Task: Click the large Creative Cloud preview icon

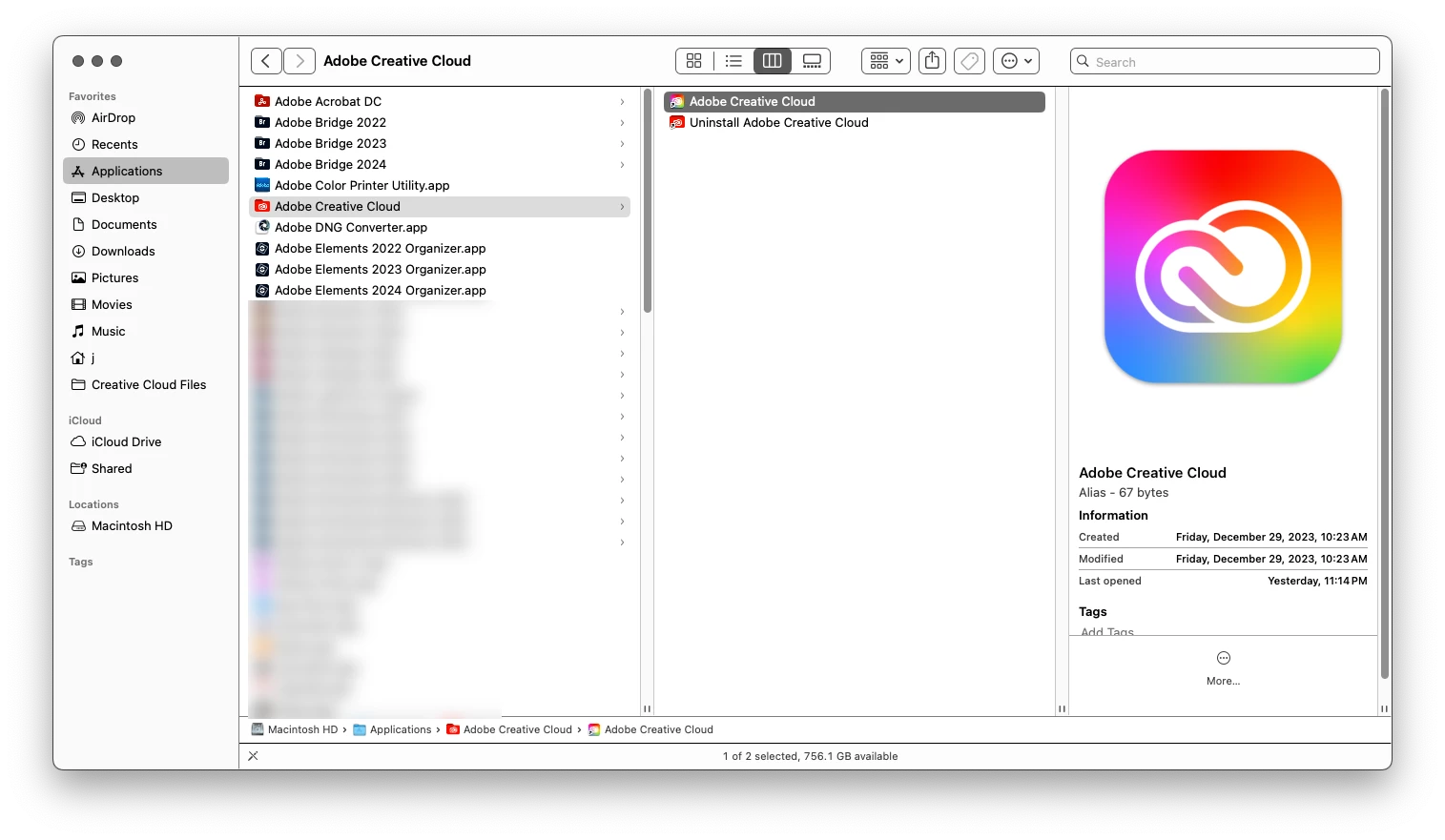Action: pyautogui.click(x=1223, y=267)
